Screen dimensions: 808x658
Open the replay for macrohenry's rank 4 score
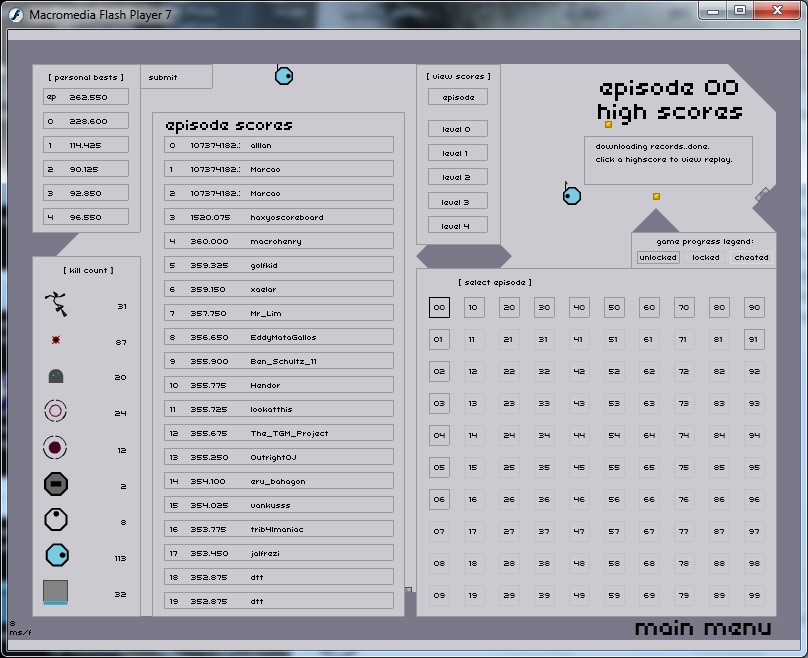pos(279,241)
